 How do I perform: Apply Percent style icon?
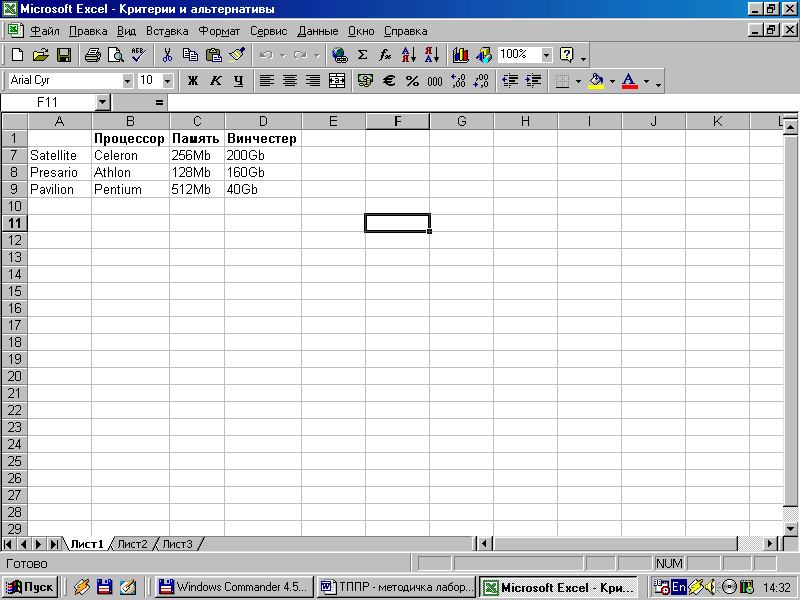tap(412, 81)
